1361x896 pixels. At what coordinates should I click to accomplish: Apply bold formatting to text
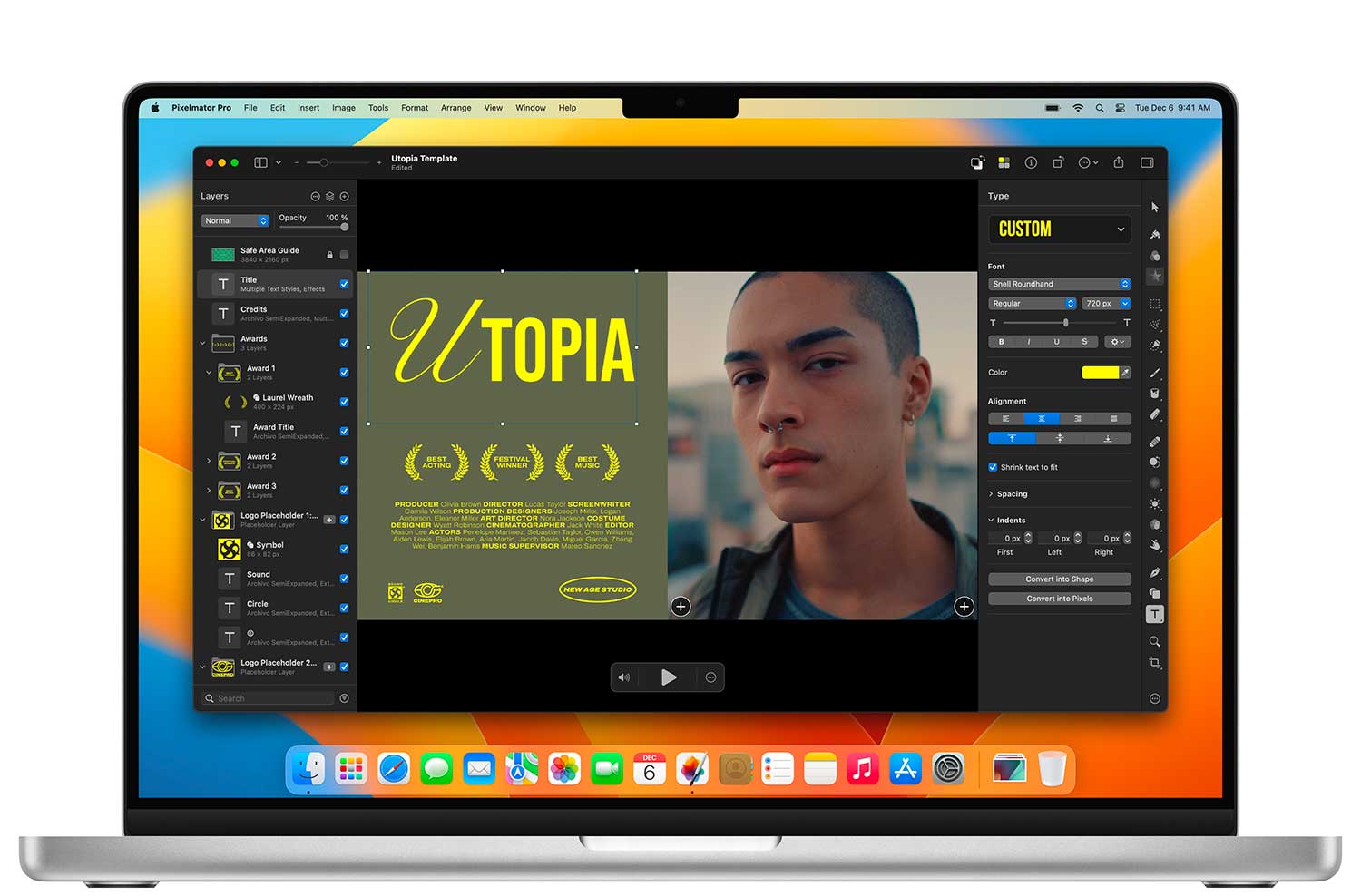1002,342
